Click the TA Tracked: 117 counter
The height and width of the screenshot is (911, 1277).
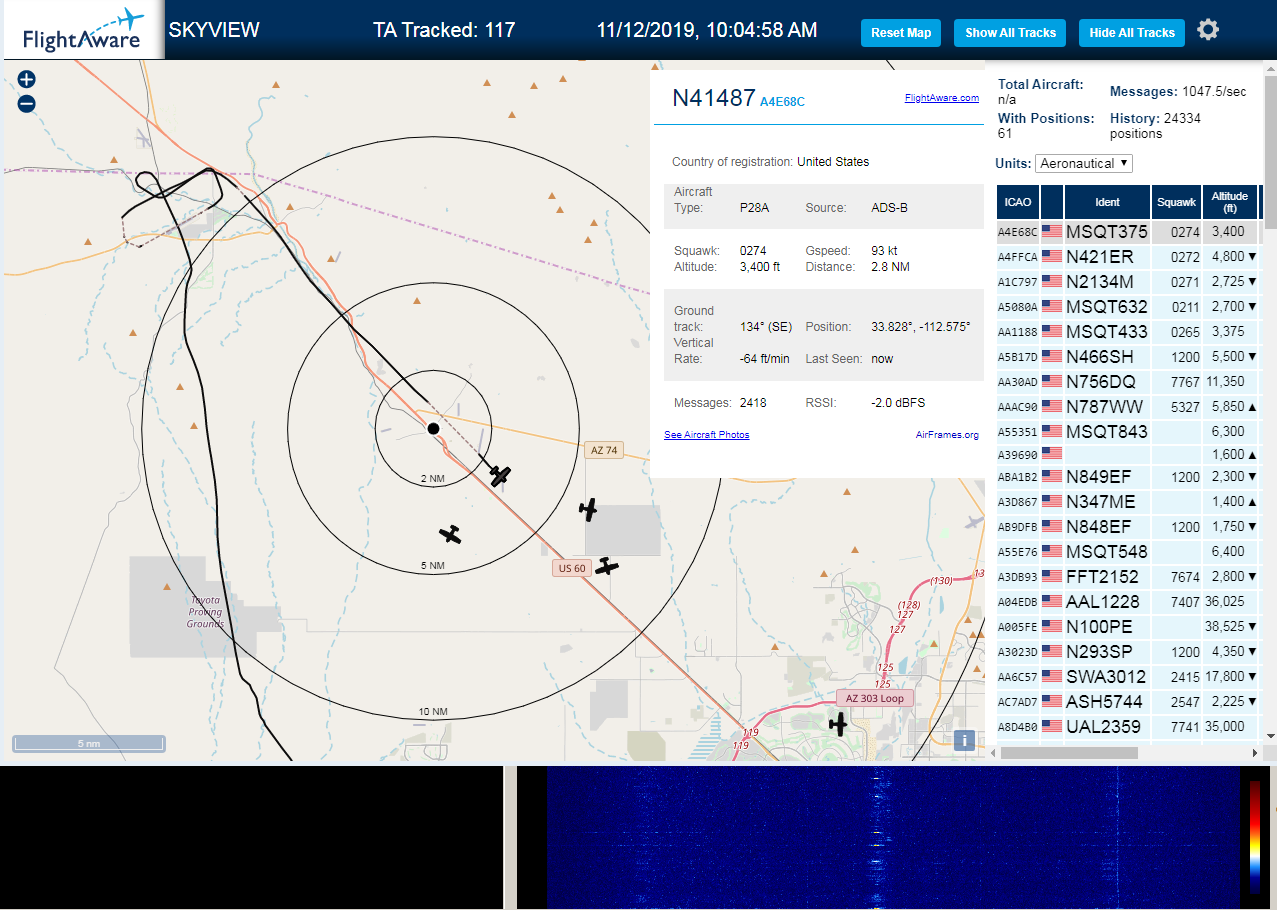[x=444, y=30]
